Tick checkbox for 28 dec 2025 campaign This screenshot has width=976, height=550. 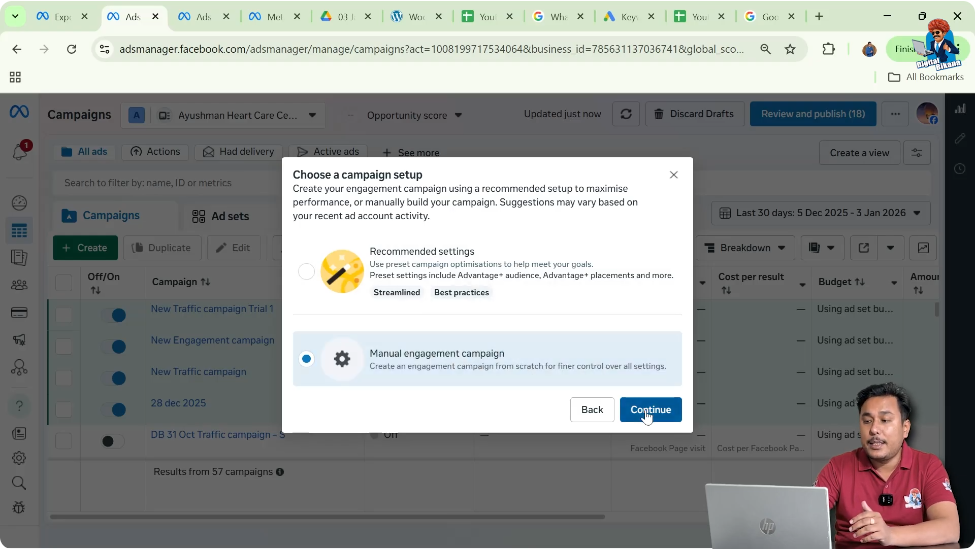pyautogui.click(x=63, y=409)
